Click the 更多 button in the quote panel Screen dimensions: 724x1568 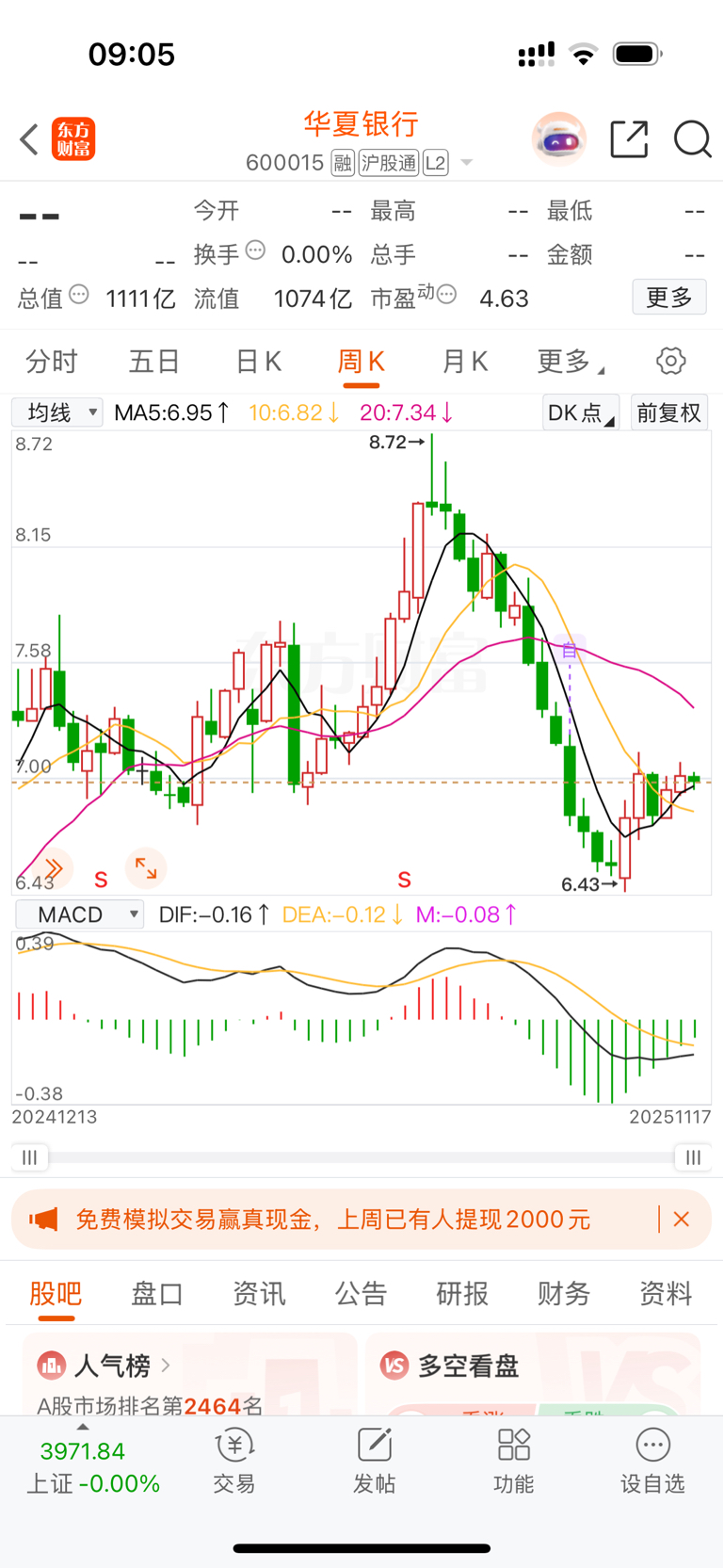coord(669,298)
